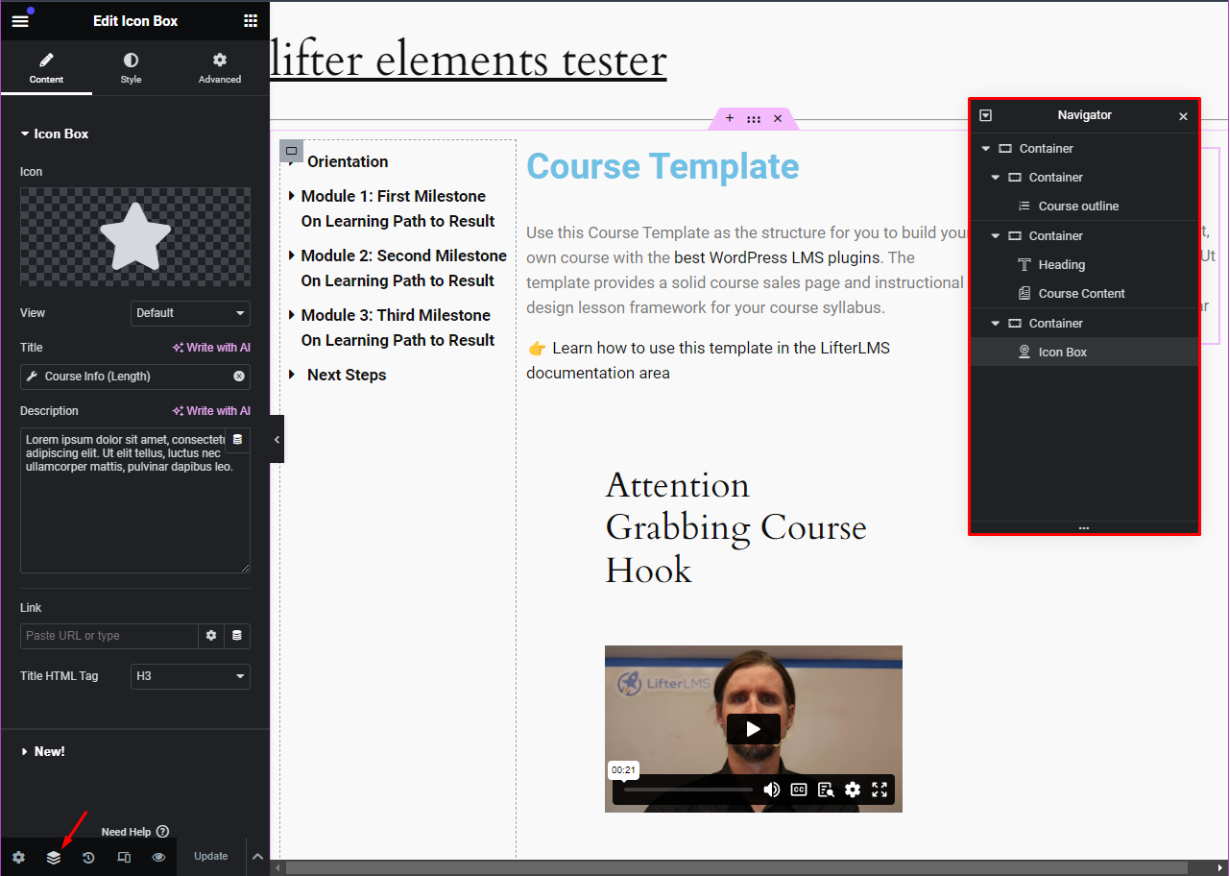This screenshot has height=876, width=1230.
Task: Open Navigator via layers icon
Action: [x=54, y=857]
